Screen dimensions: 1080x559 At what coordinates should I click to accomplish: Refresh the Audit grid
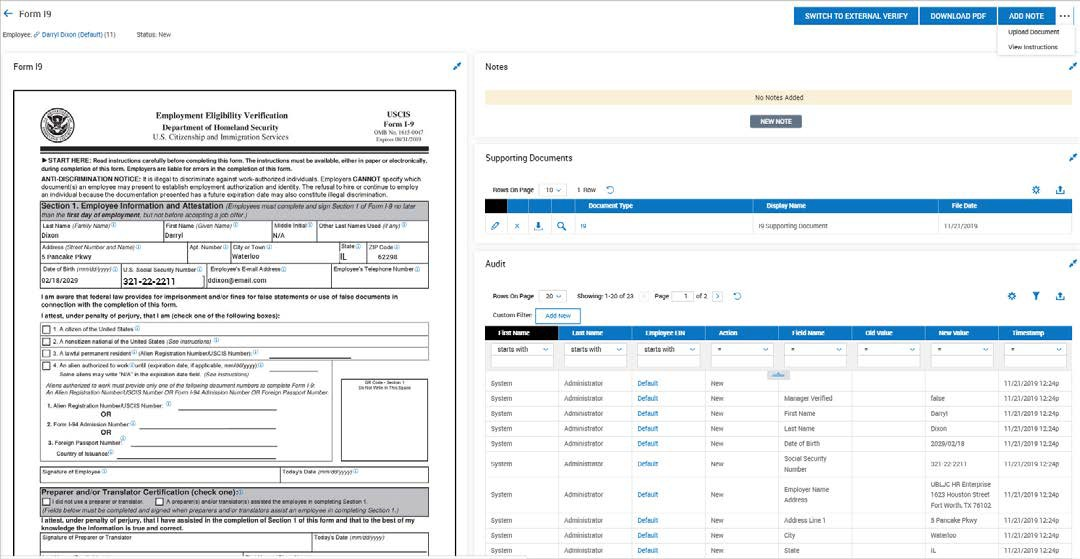(x=737, y=296)
